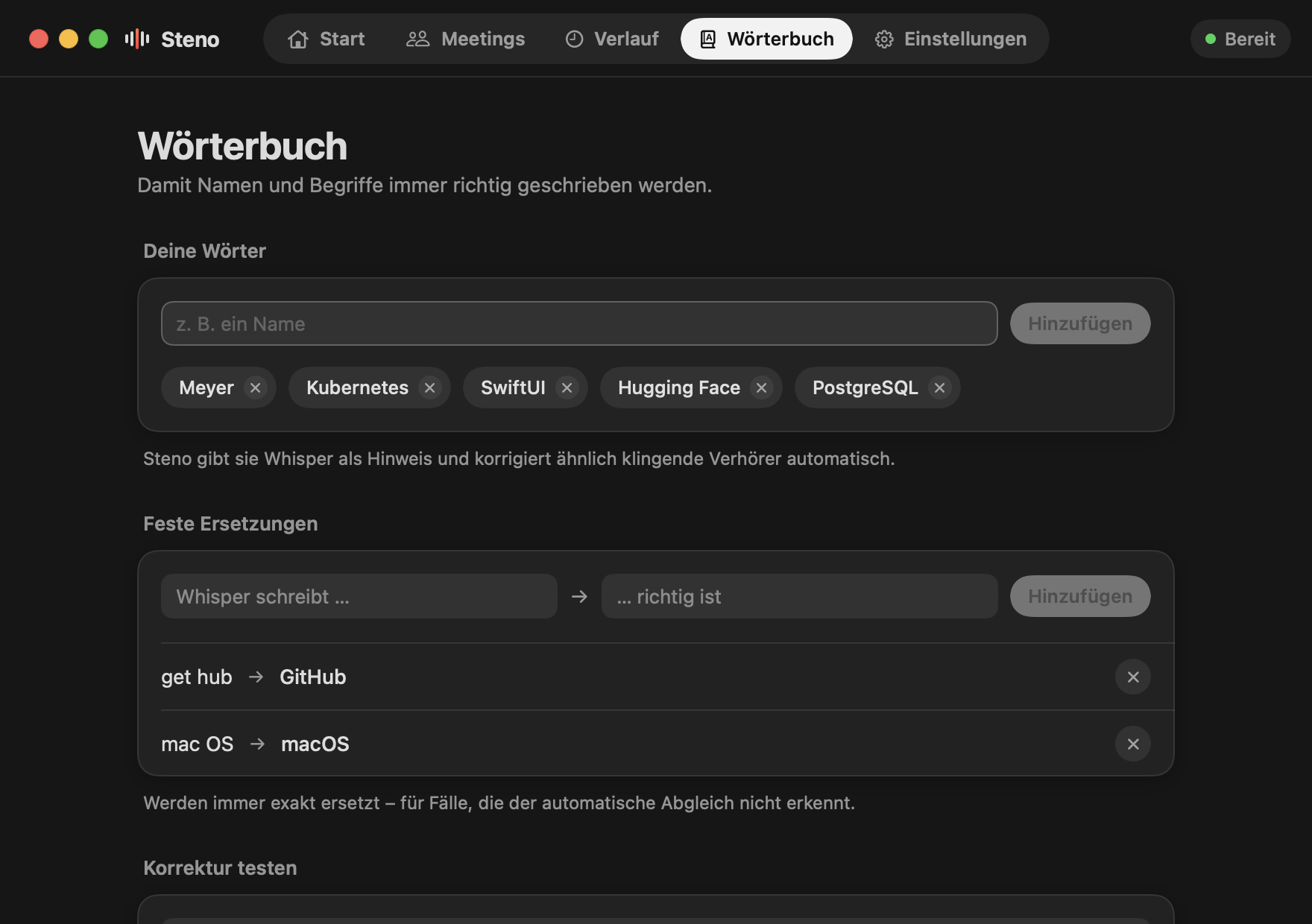This screenshot has height=924, width=1312.
Task: Maximize the Steno window
Action: click(x=98, y=39)
